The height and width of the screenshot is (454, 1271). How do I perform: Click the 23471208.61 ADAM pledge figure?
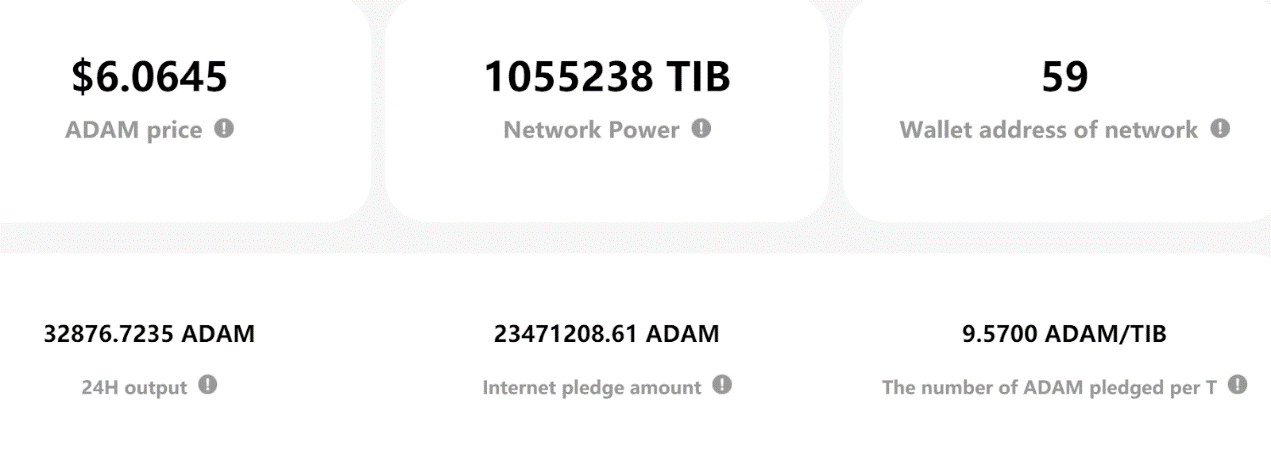[606, 334]
